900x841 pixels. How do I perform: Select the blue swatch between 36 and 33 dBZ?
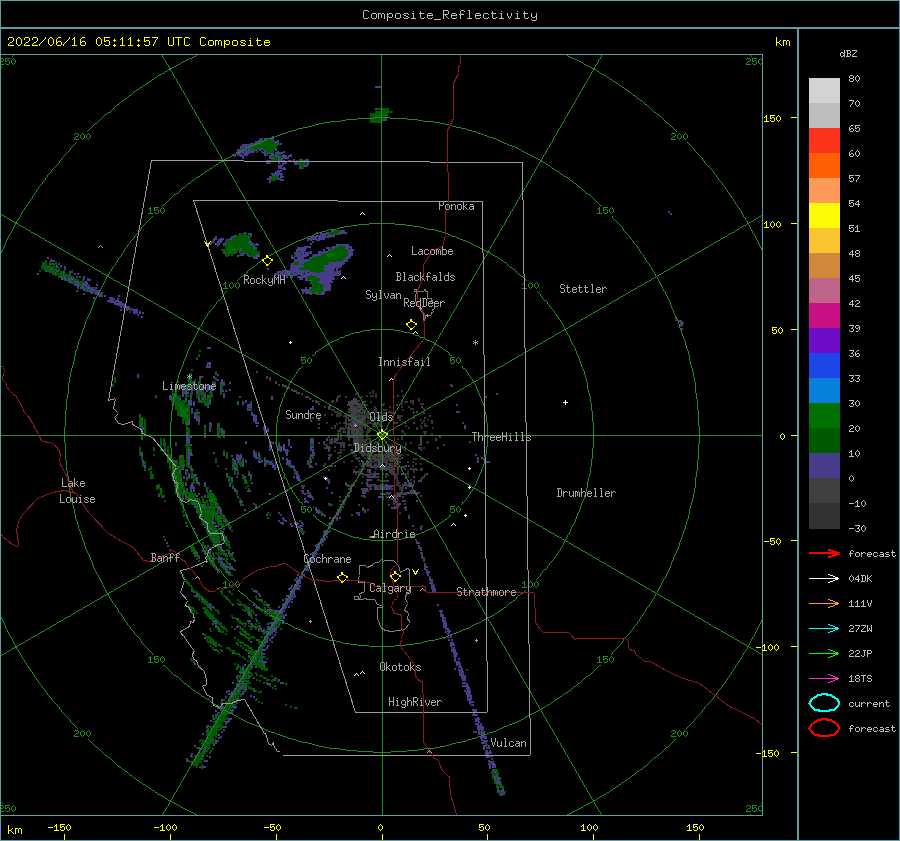click(824, 366)
